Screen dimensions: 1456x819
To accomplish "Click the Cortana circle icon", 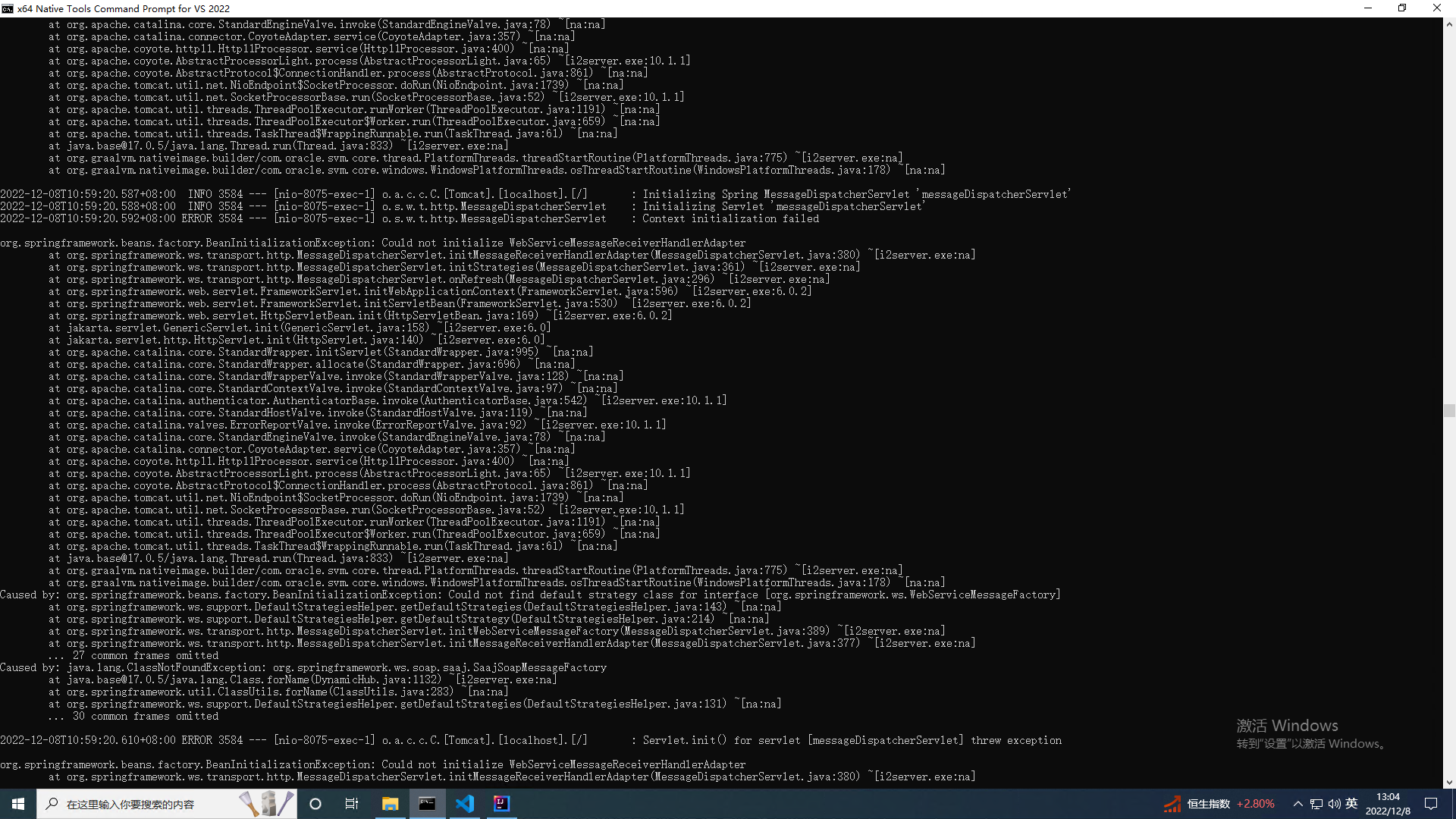I will 315,804.
